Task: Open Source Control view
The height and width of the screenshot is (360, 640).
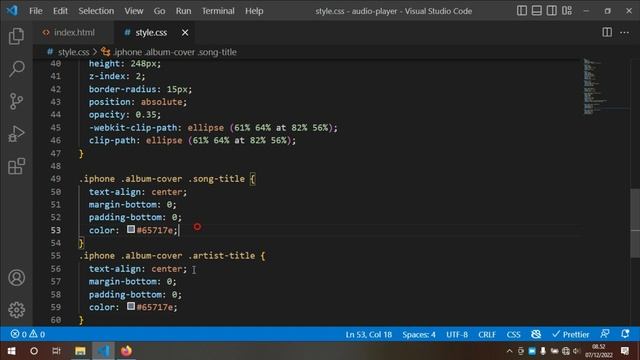Action: [16, 101]
